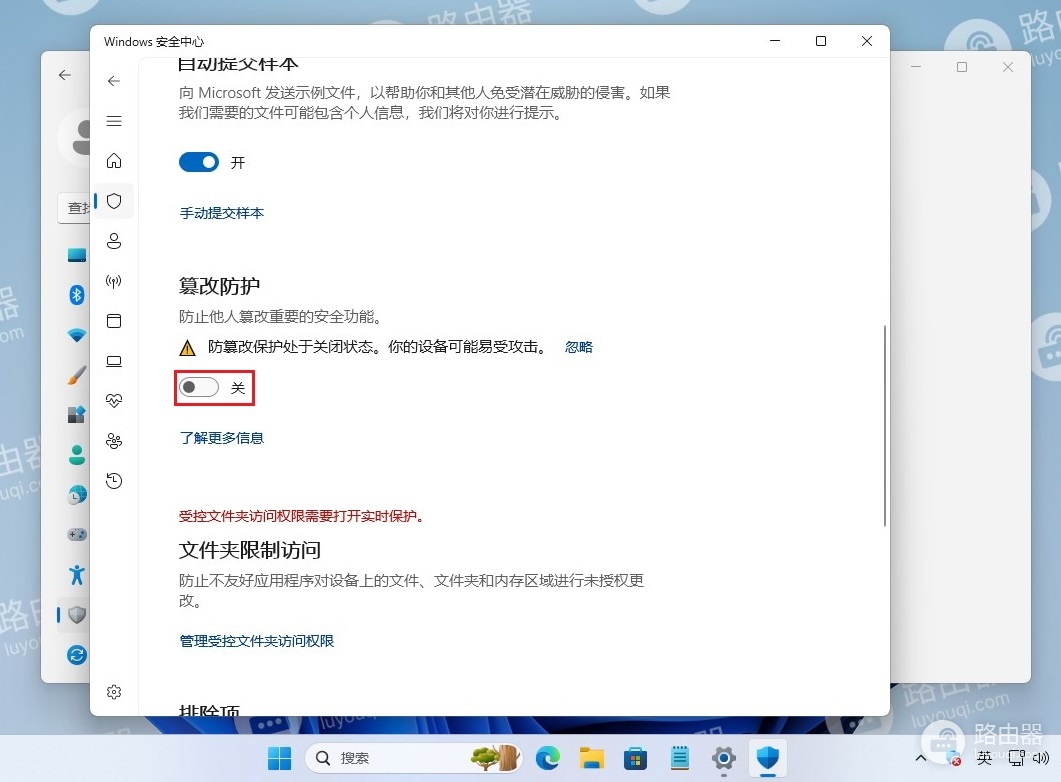Click the network display icon in system tray
The image size is (1061, 782).
[1016, 758]
